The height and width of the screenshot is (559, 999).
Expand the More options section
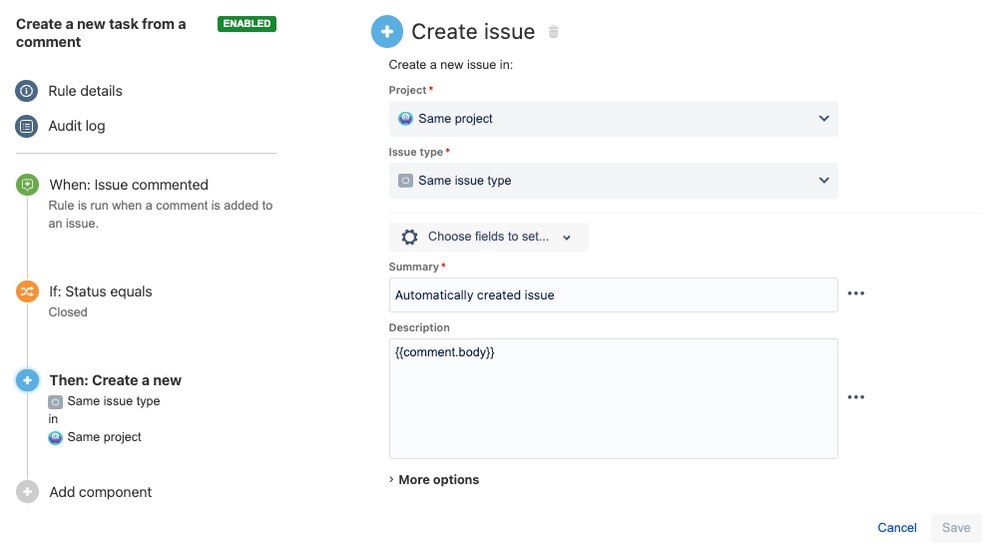pyautogui.click(x=434, y=480)
